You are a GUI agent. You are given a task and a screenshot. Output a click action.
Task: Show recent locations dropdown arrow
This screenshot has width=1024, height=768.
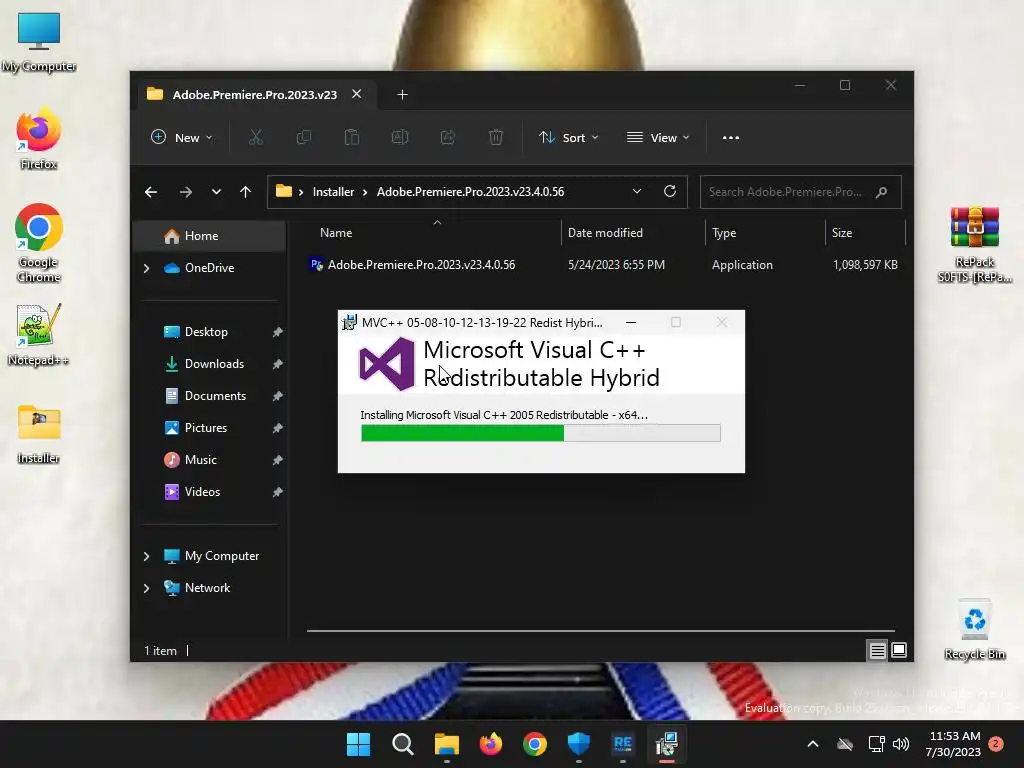point(216,192)
